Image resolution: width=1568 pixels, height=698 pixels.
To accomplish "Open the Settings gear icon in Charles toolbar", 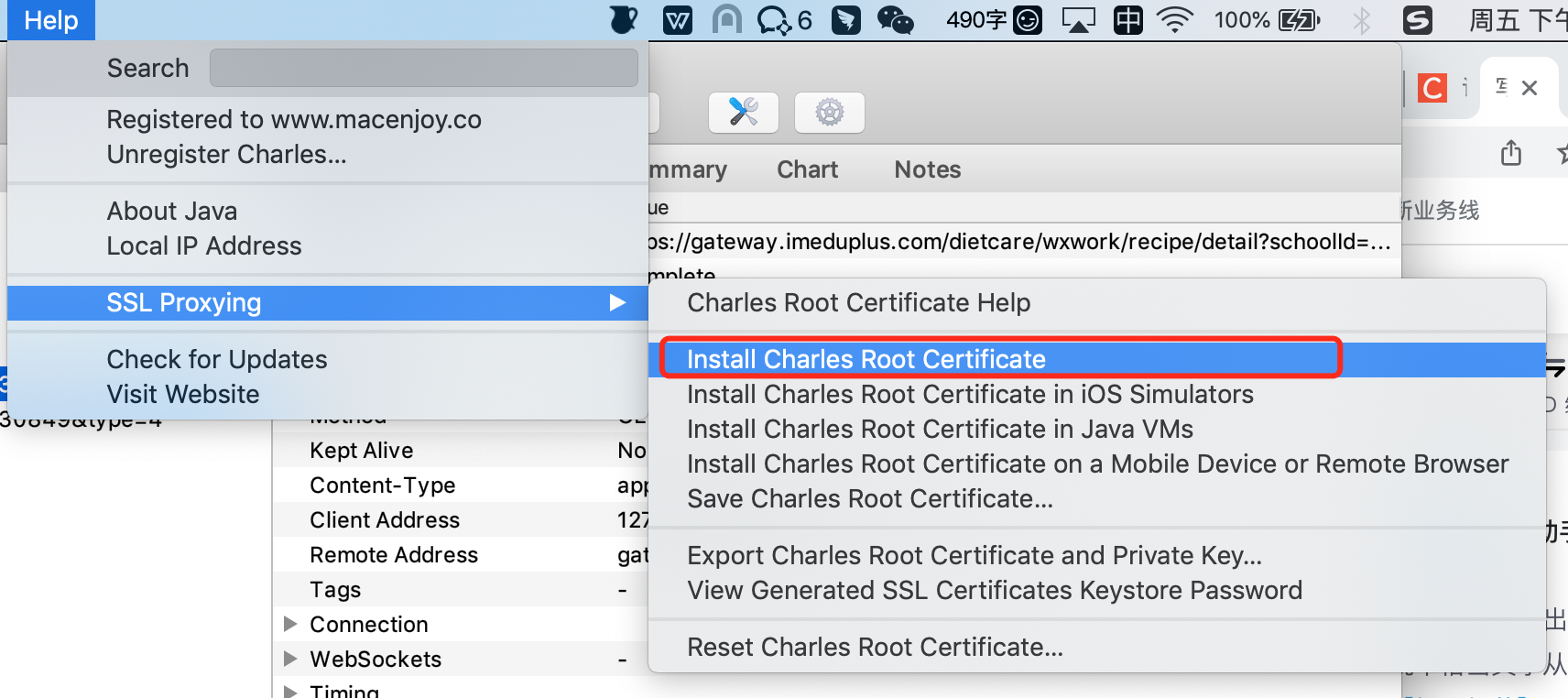I will [829, 113].
